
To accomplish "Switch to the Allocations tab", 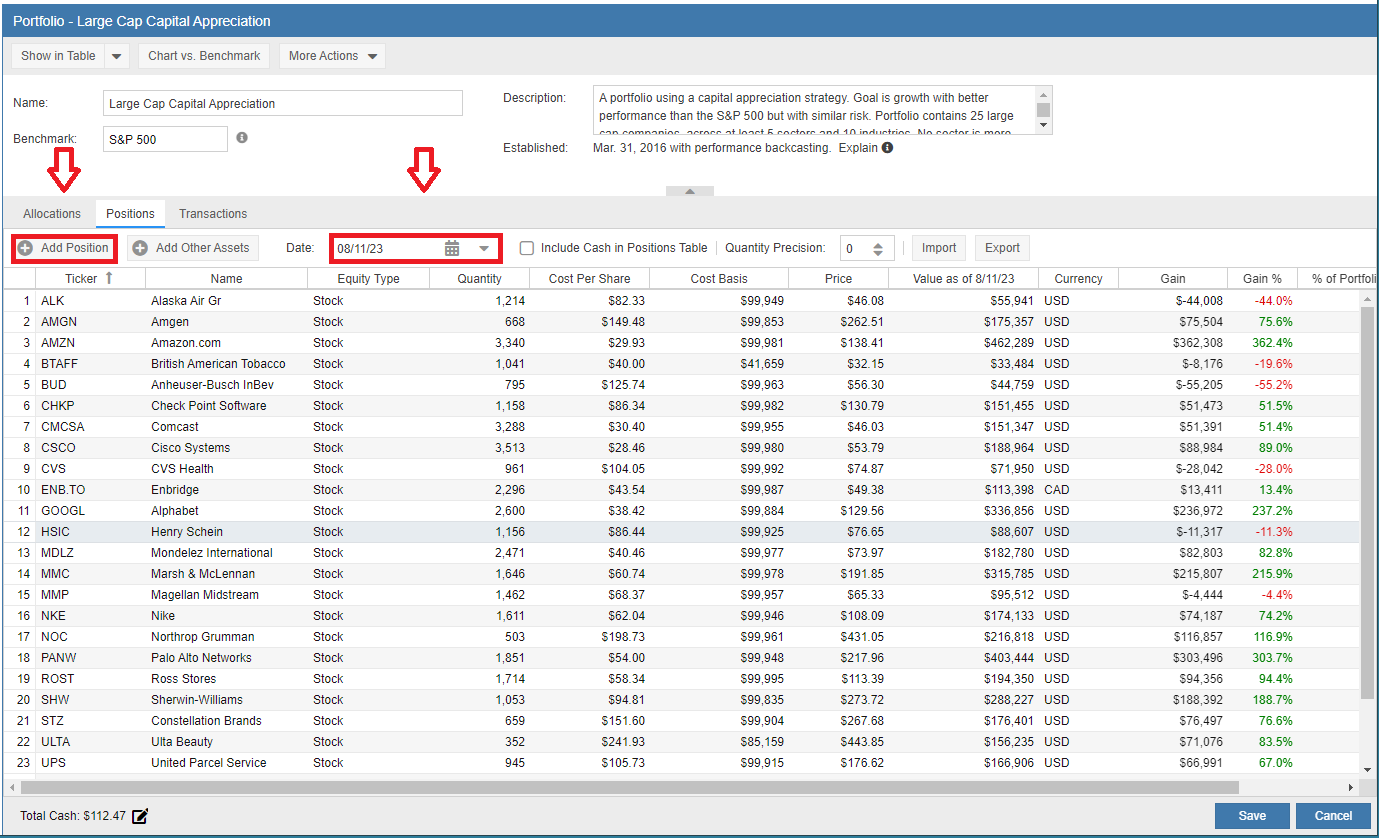I will (x=52, y=214).
